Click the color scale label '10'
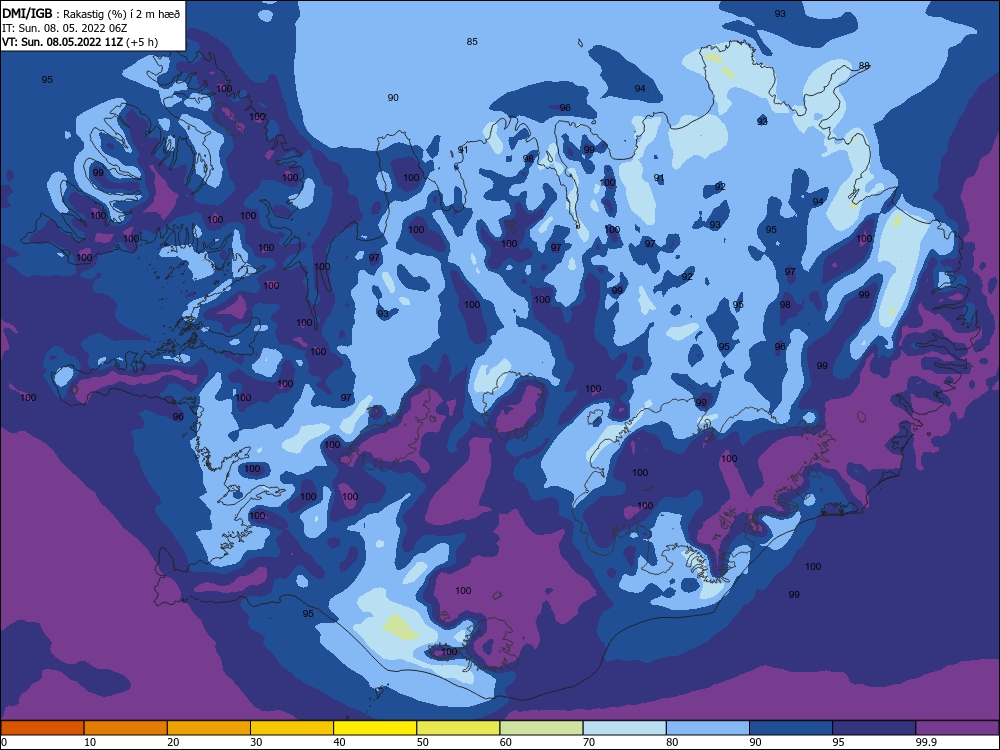This screenshot has height=750, width=1000. (x=90, y=742)
